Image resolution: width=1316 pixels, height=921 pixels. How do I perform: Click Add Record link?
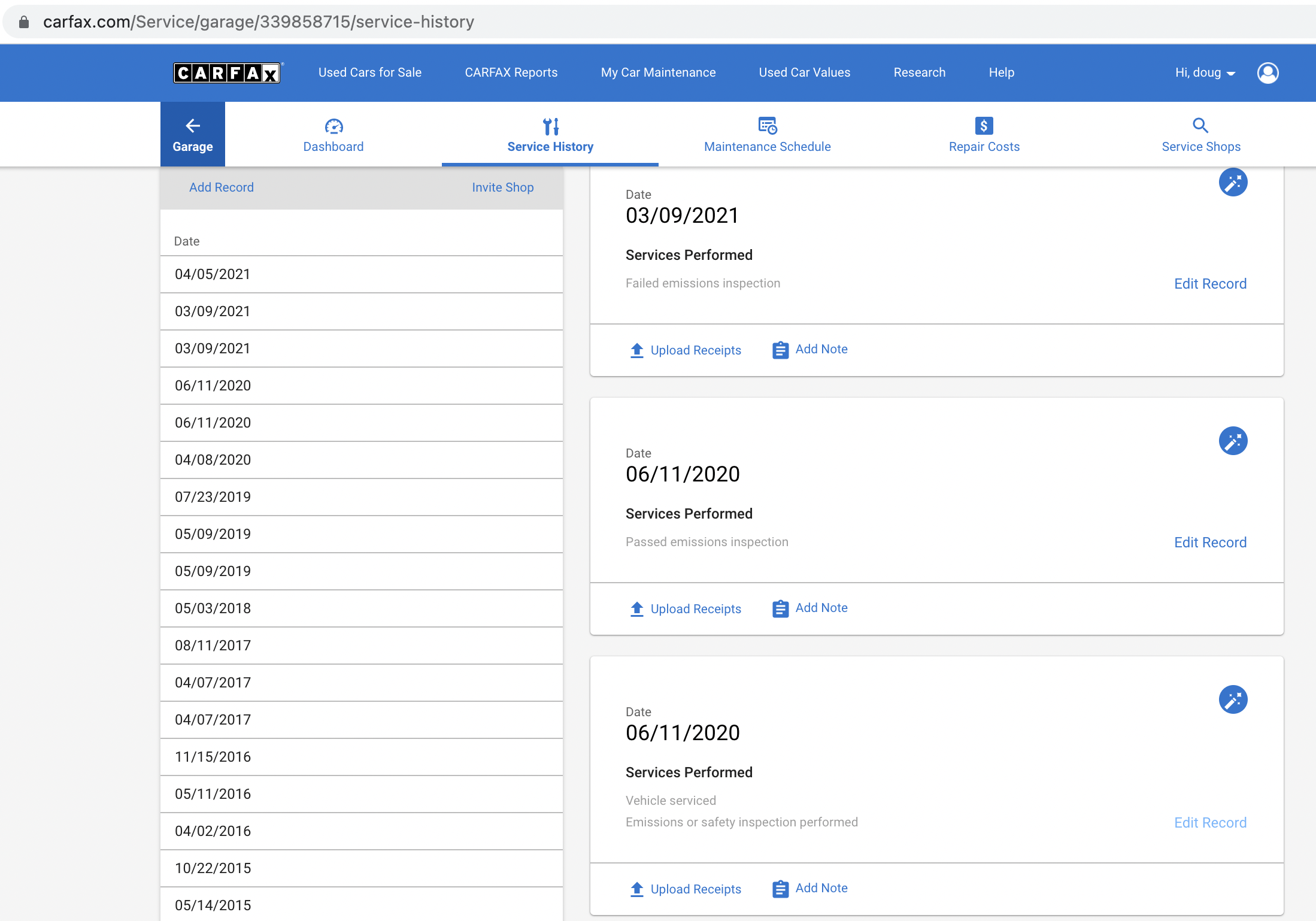point(222,187)
